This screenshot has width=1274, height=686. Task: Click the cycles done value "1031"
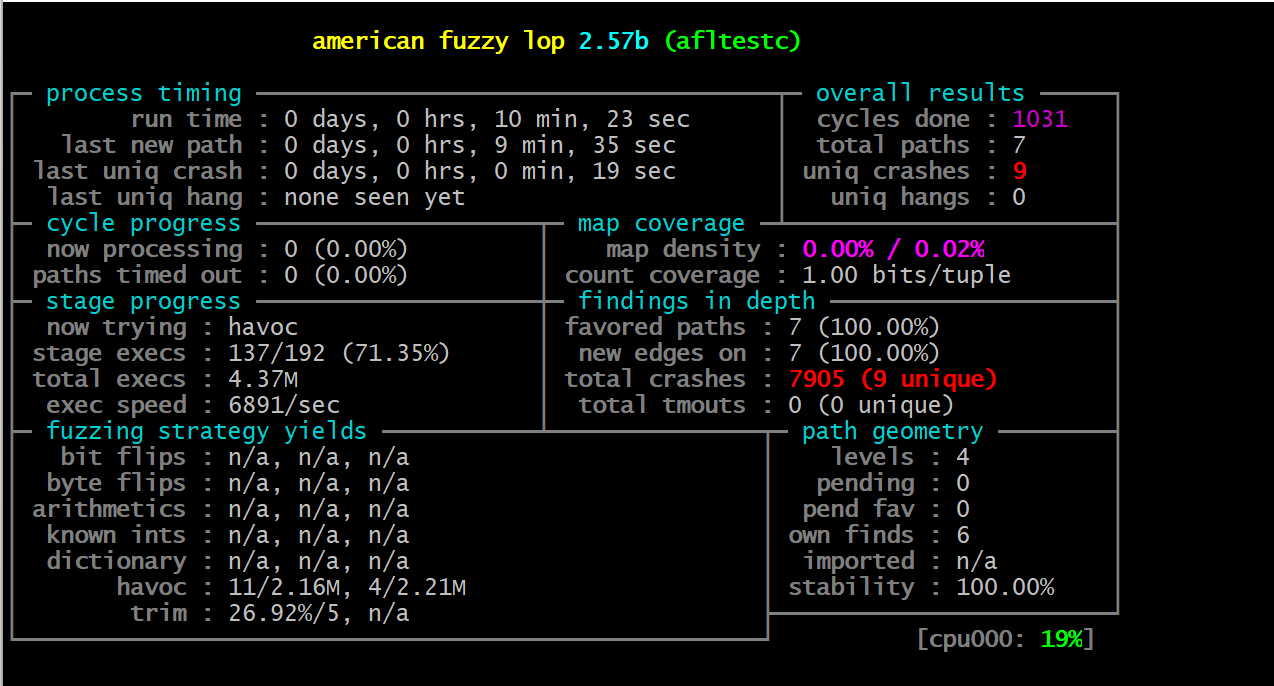1040,120
